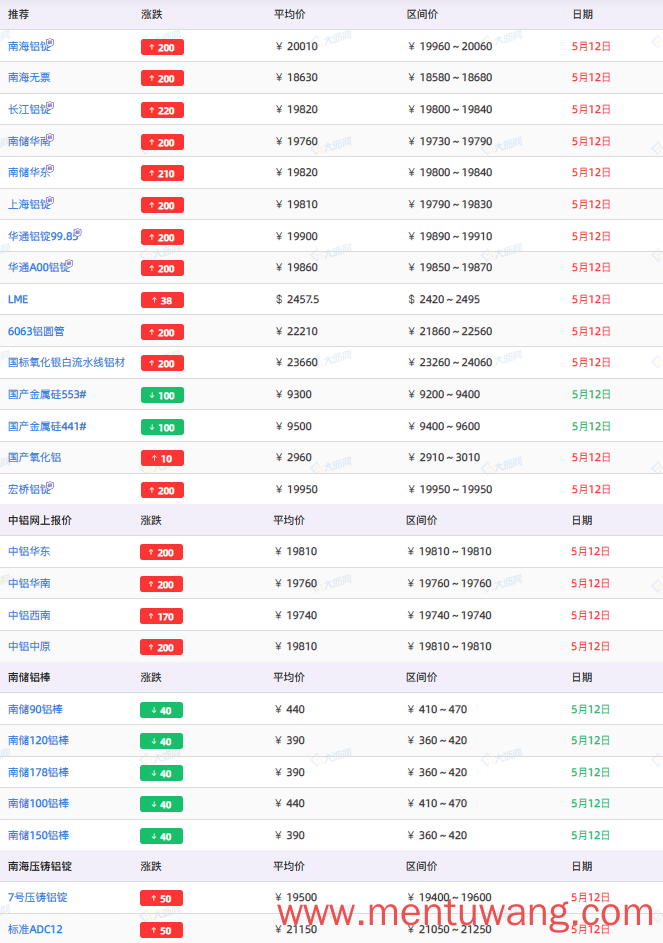Screen dimensions: 663x943
Task: Open the 南海无票 link
Action: point(29,78)
